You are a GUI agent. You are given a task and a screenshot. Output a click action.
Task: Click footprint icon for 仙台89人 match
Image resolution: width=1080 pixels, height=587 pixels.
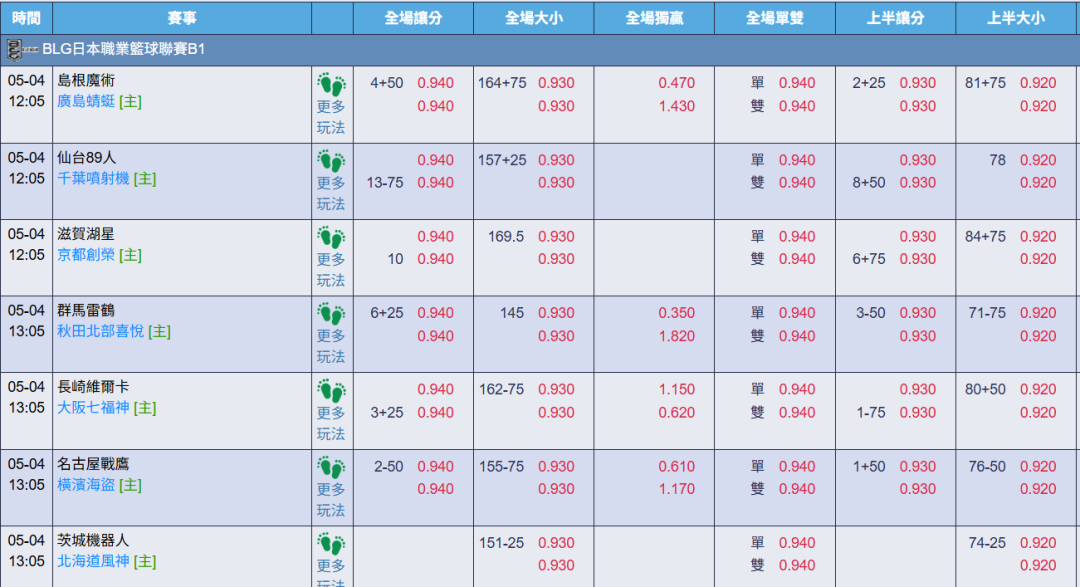331,161
